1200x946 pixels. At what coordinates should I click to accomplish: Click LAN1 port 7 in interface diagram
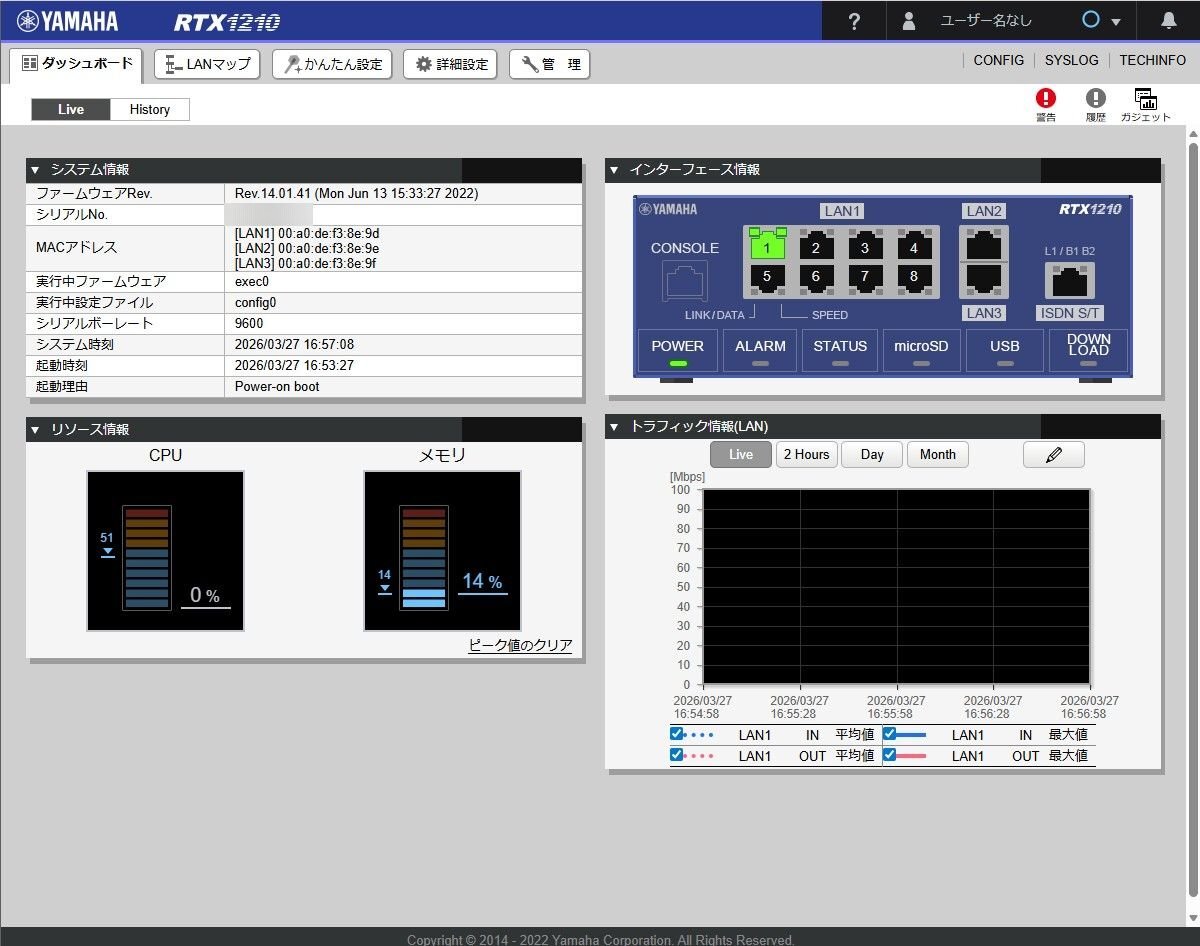(x=865, y=277)
